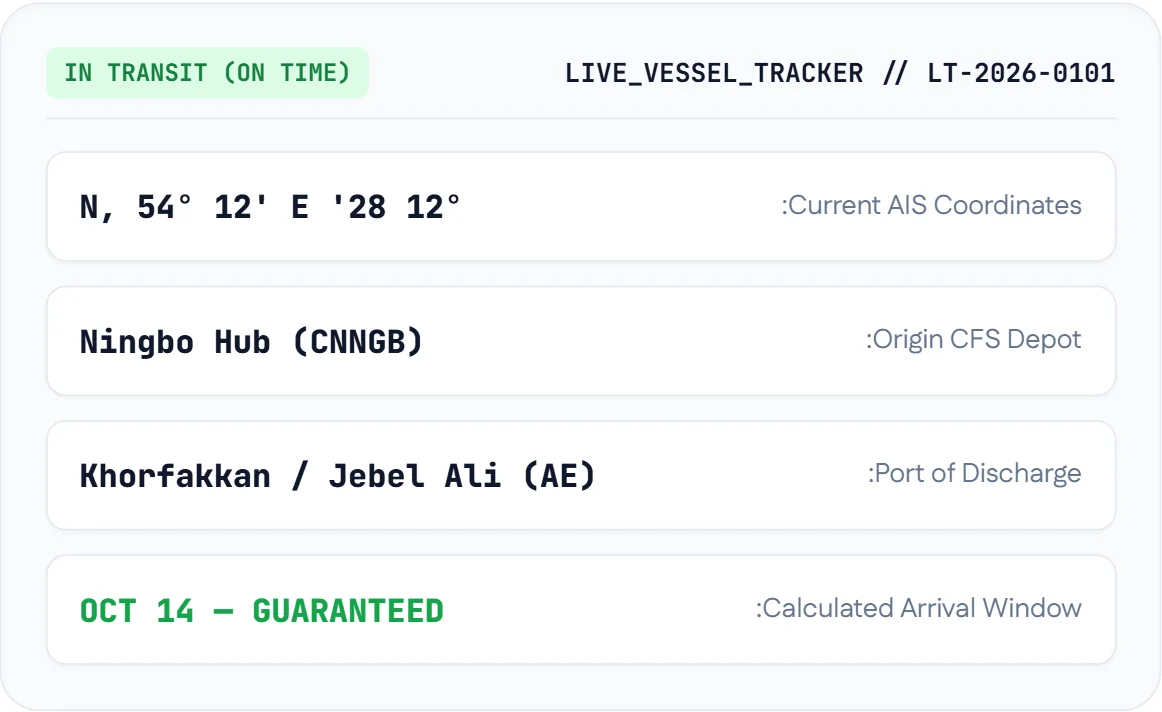Click the Port of Discharge label
Image resolution: width=1162 pixels, height=712 pixels.
coord(975,473)
